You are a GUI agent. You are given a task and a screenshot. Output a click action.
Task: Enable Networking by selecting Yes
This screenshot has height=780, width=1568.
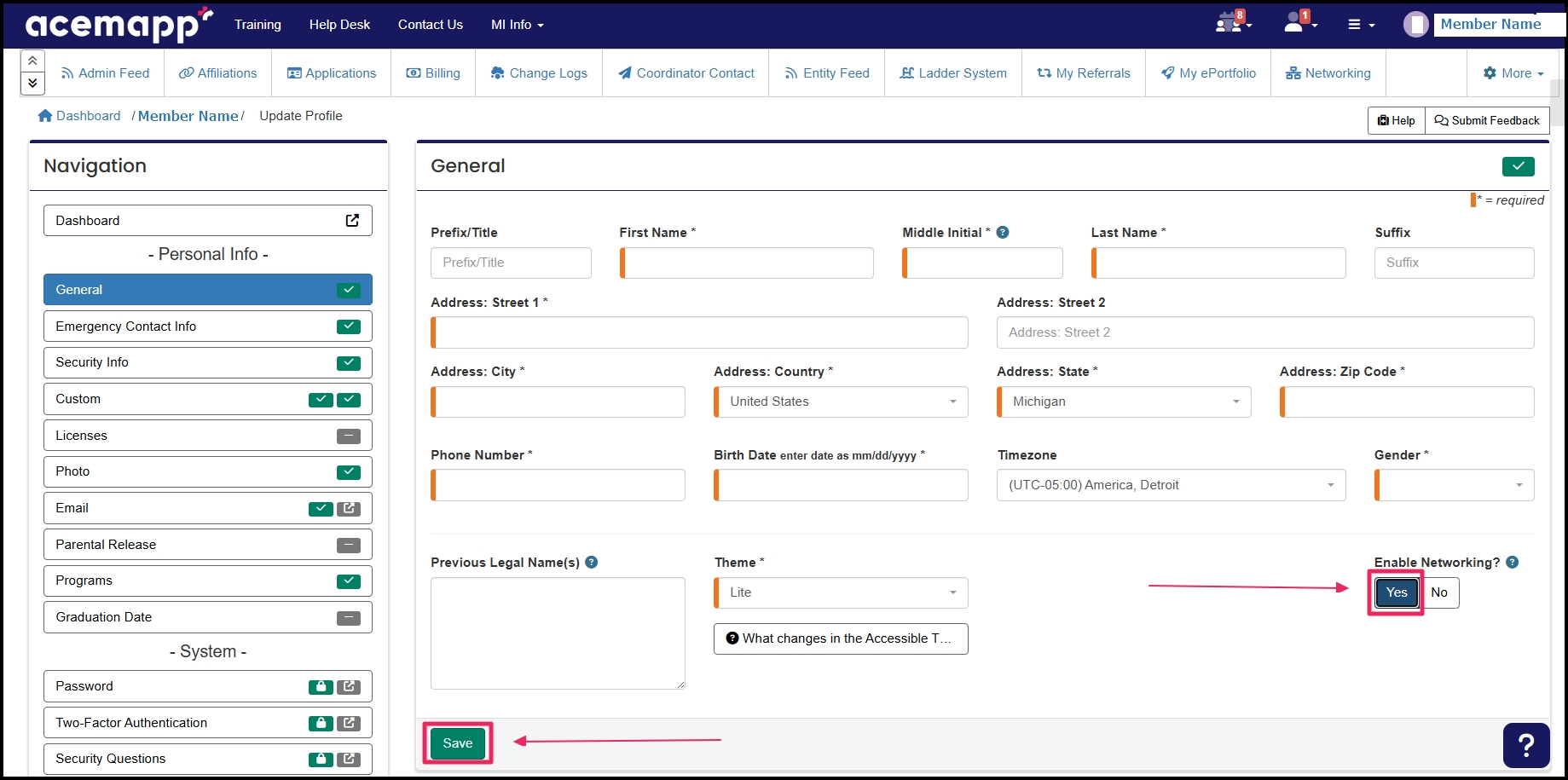click(1396, 592)
